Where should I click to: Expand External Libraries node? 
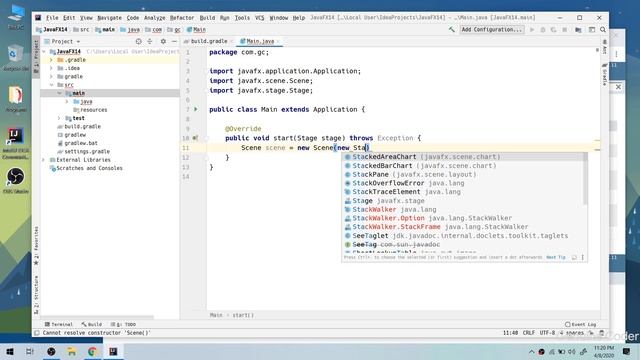[44, 160]
